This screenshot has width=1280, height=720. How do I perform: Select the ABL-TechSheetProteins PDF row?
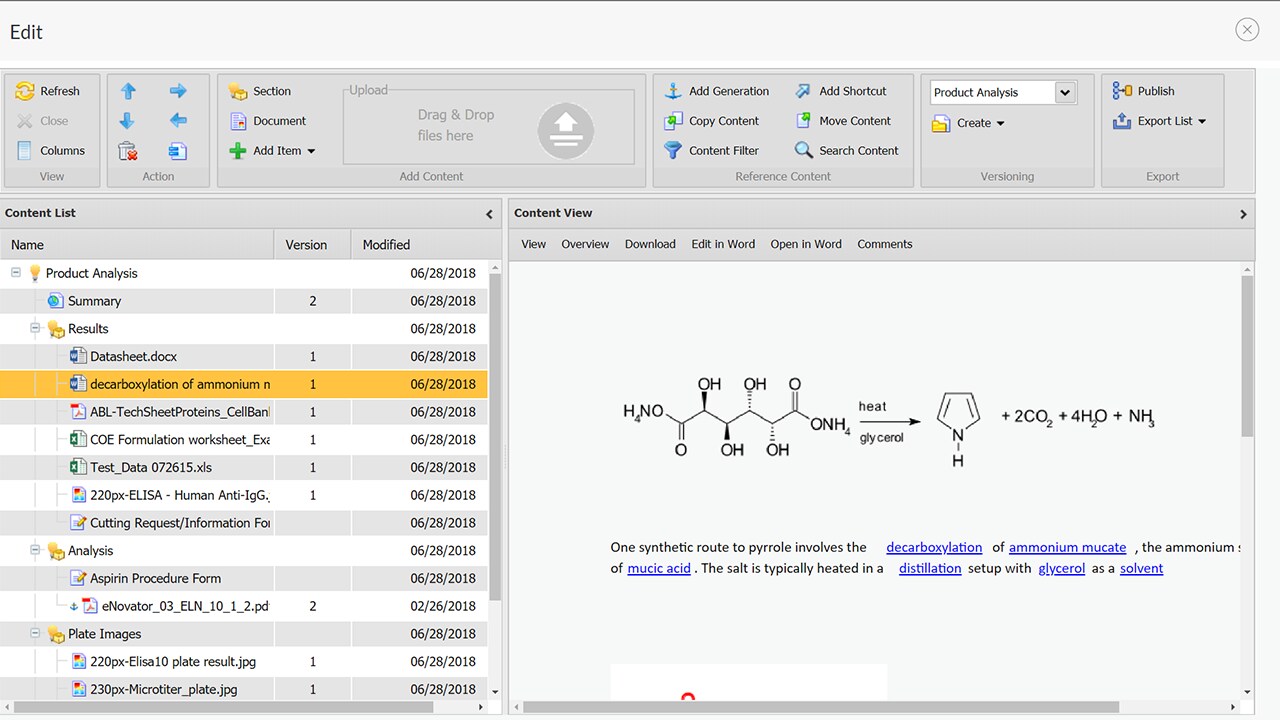pos(244,412)
